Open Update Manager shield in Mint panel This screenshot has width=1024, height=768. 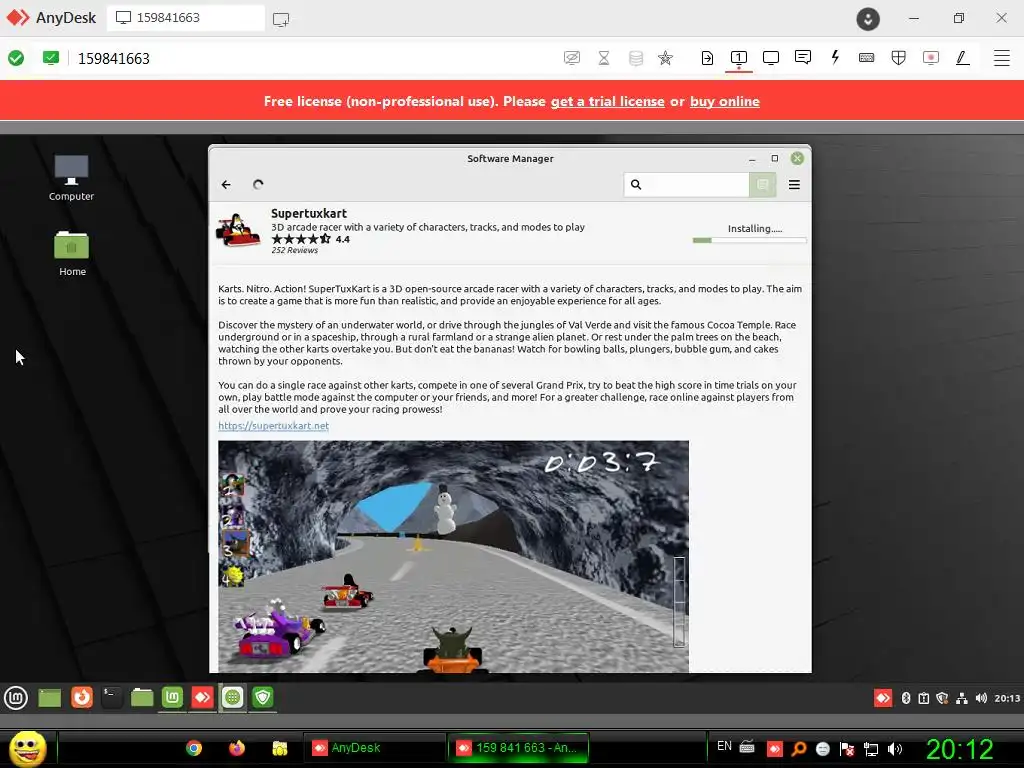click(263, 697)
